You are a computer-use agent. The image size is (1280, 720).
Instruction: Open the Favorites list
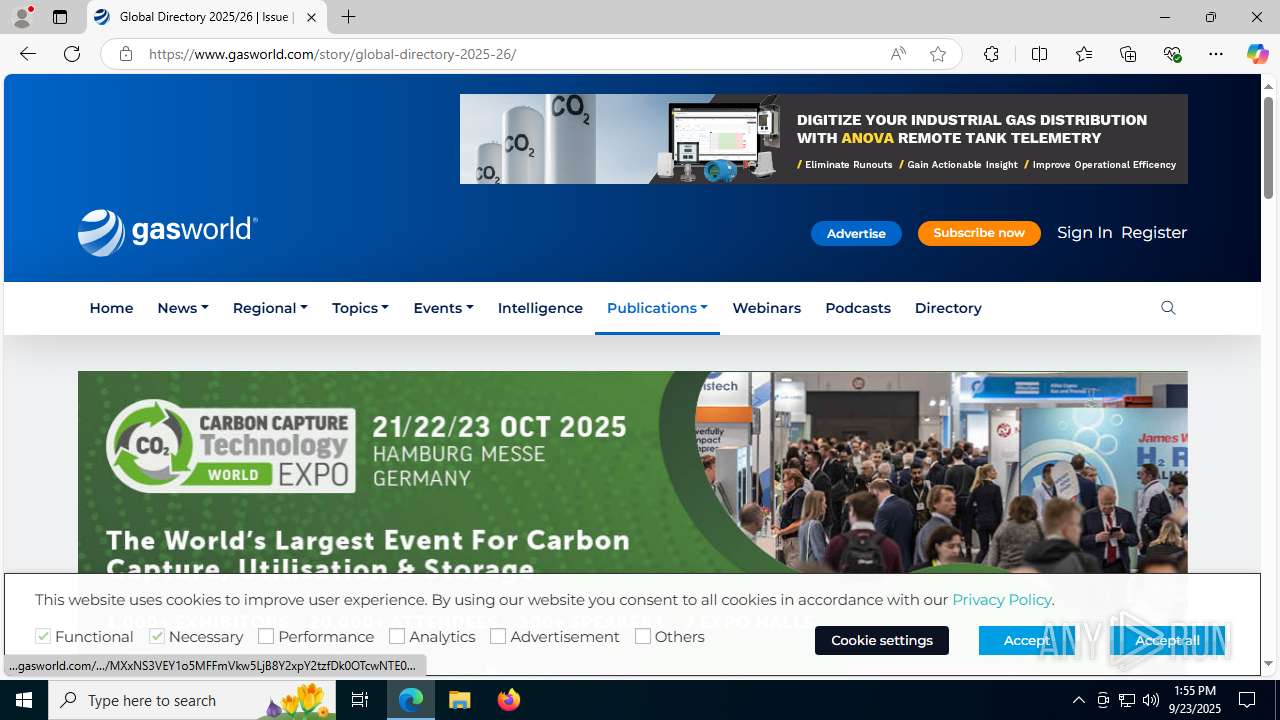tap(1084, 54)
